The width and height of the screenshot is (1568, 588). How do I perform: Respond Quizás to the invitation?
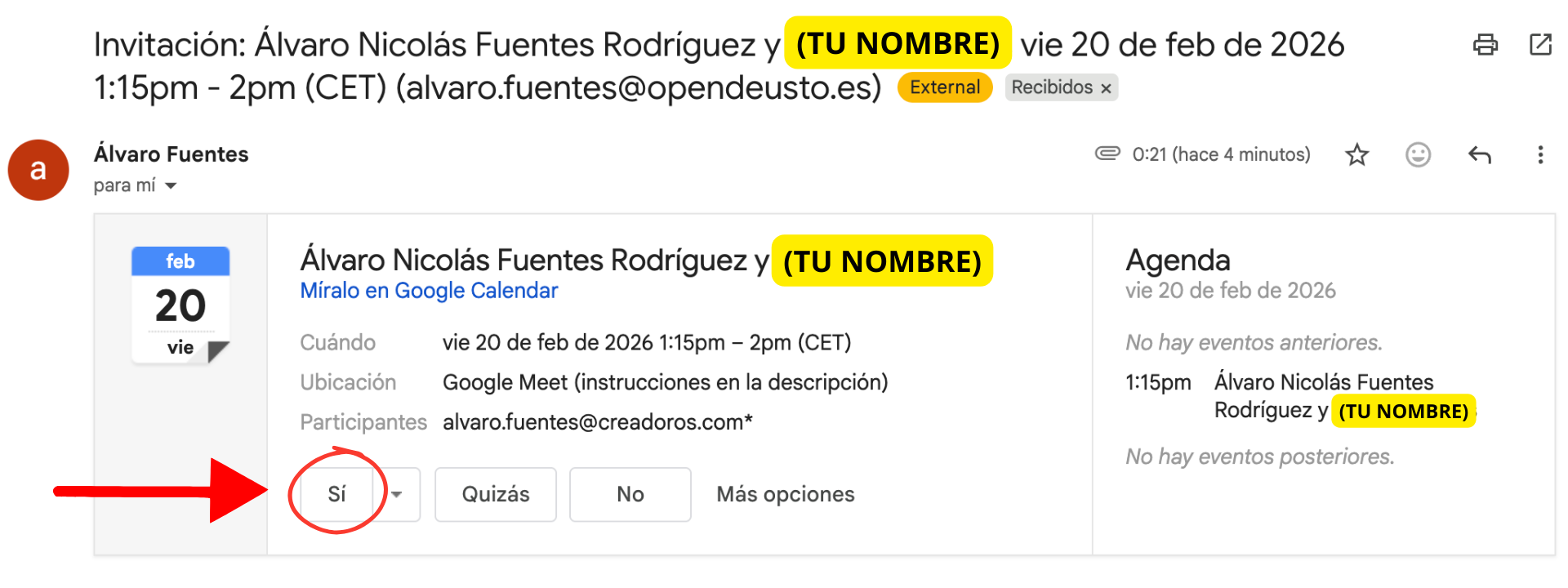(x=495, y=494)
